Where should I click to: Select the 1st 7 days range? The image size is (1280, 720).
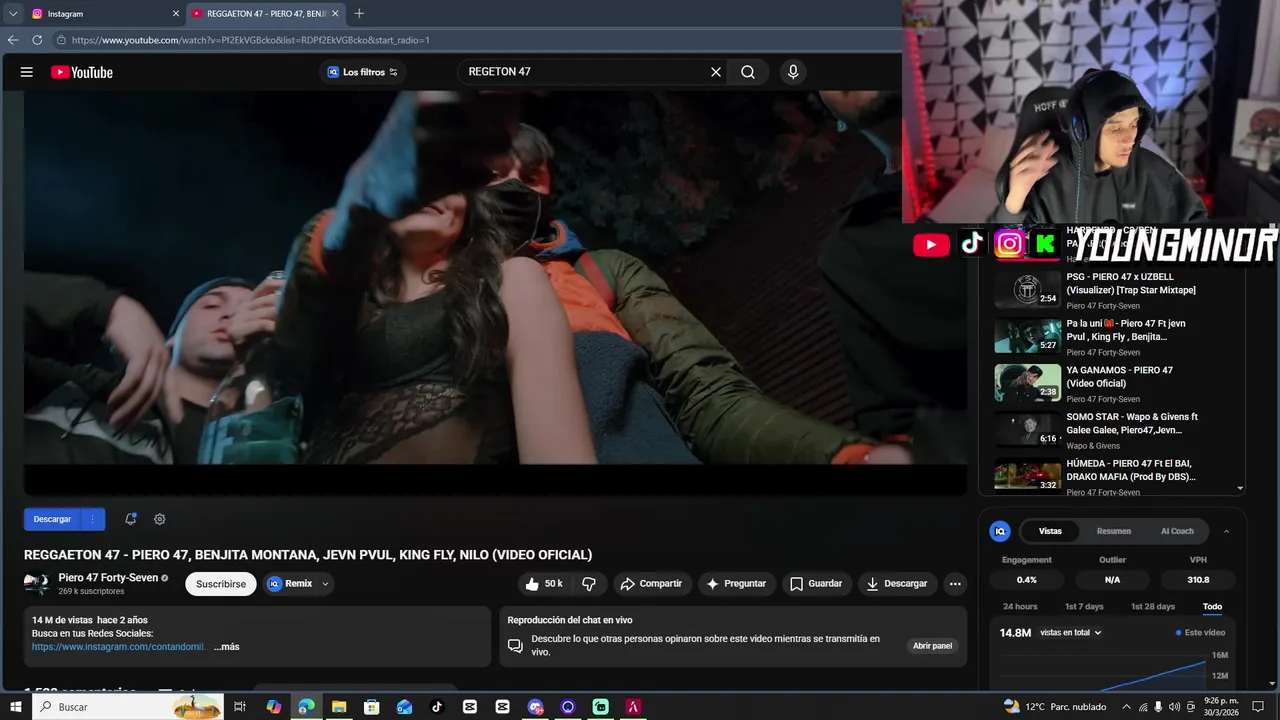click(1084, 607)
